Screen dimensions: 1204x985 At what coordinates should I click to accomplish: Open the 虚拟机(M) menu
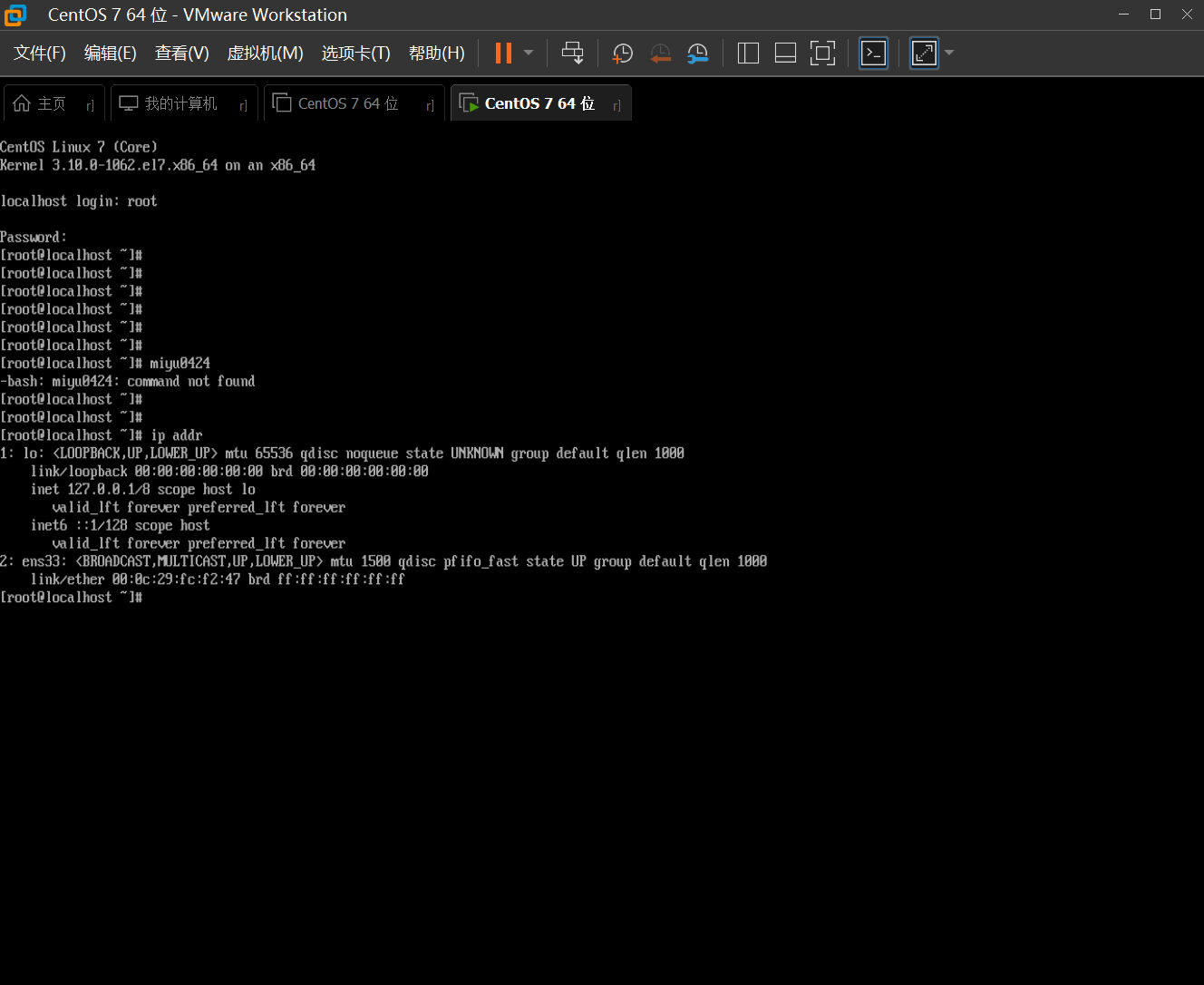(265, 54)
